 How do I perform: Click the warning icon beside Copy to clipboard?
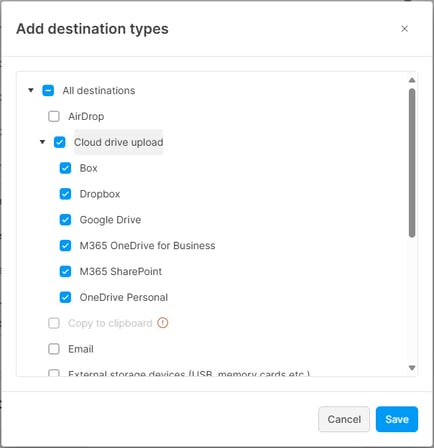click(x=163, y=323)
